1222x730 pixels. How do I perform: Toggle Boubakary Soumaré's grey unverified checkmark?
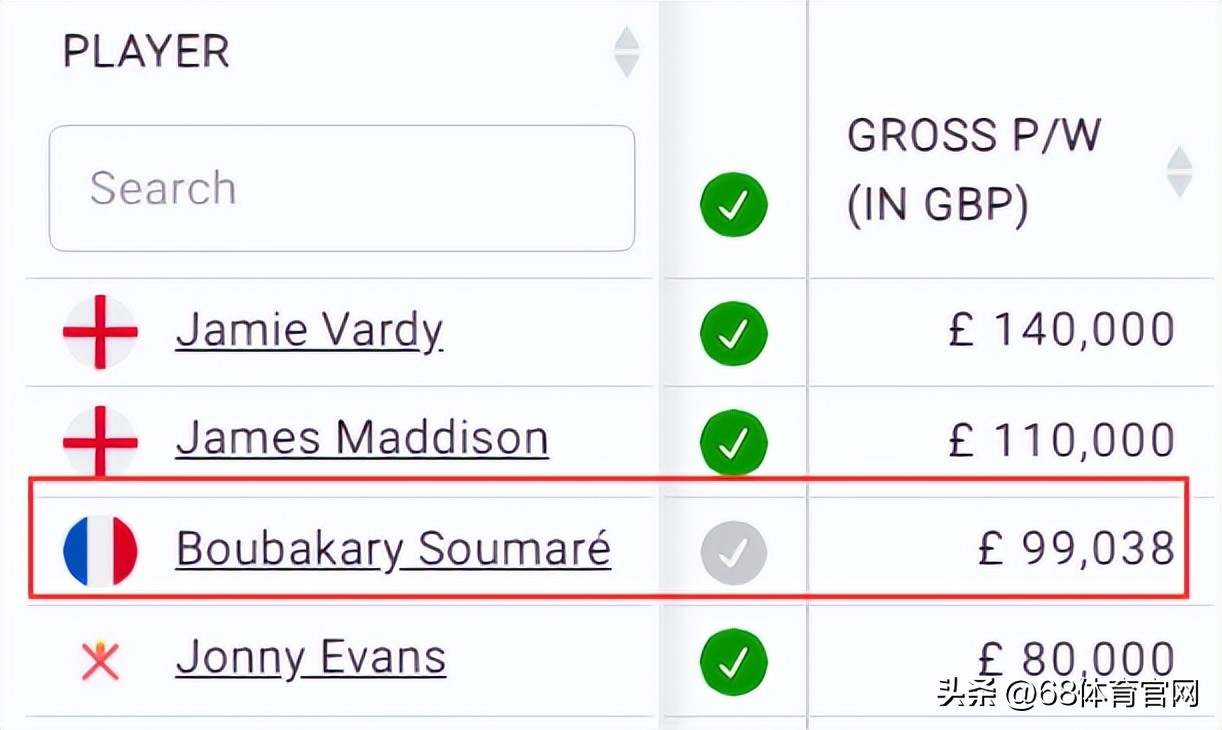pyautogui.click(x=733, y=551)
